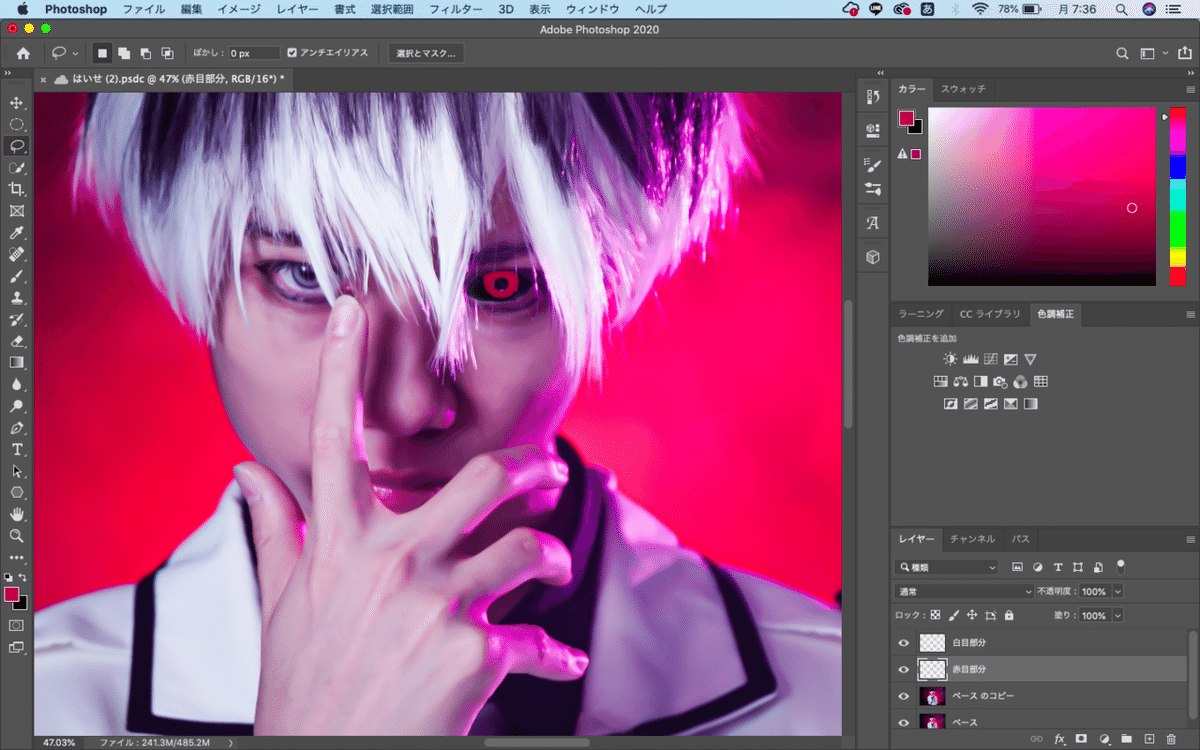
Task: Open the Character panel icon
Action: pos(872,224)
